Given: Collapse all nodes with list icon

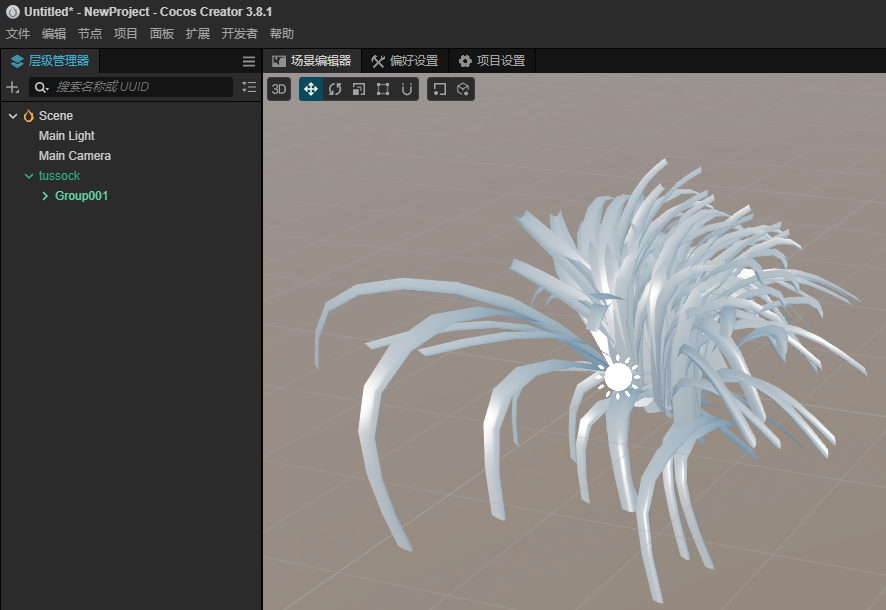Looking at the screenshot, I should pos(249,87).
